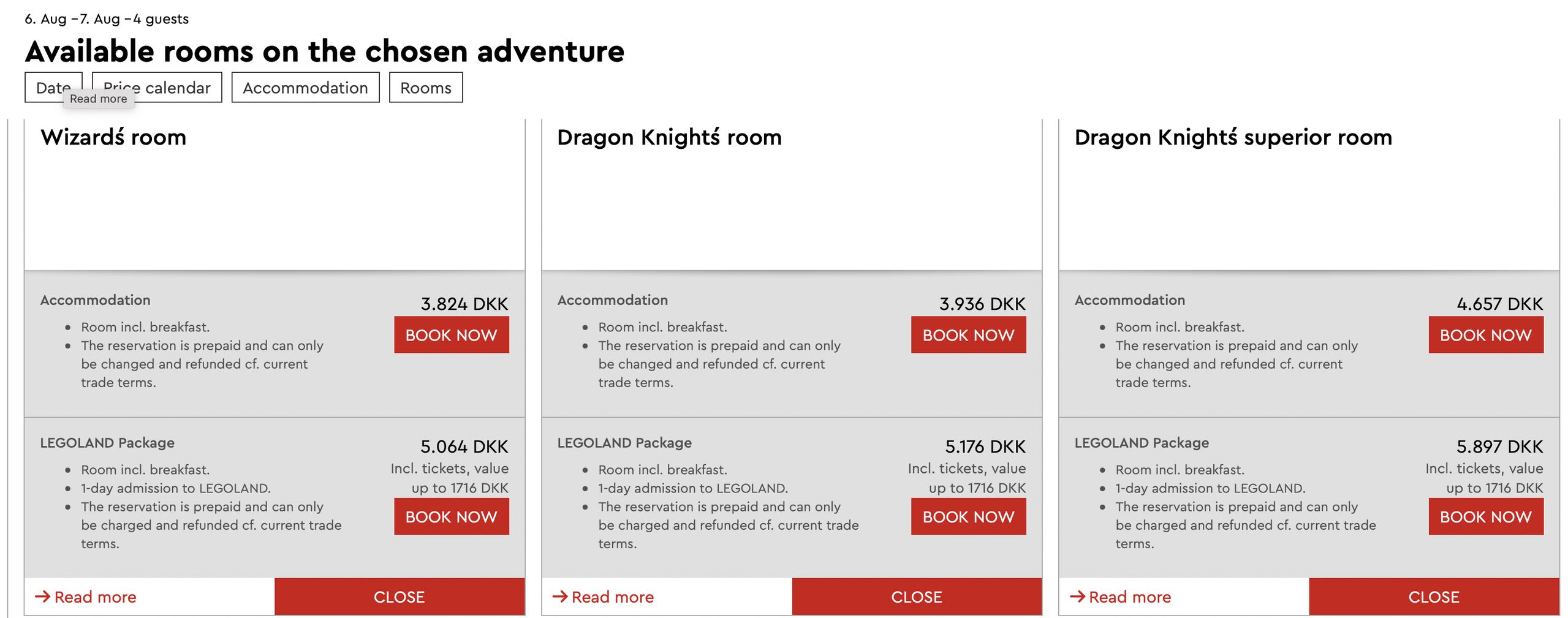Screen dimensions: 1568x618
Task: Click the Wizard's room title heading
Action: (x=113, y=137)
